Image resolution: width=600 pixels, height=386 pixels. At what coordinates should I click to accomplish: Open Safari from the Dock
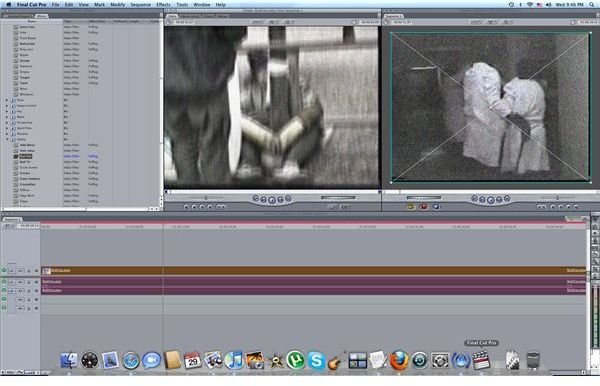tap(131, 360)
